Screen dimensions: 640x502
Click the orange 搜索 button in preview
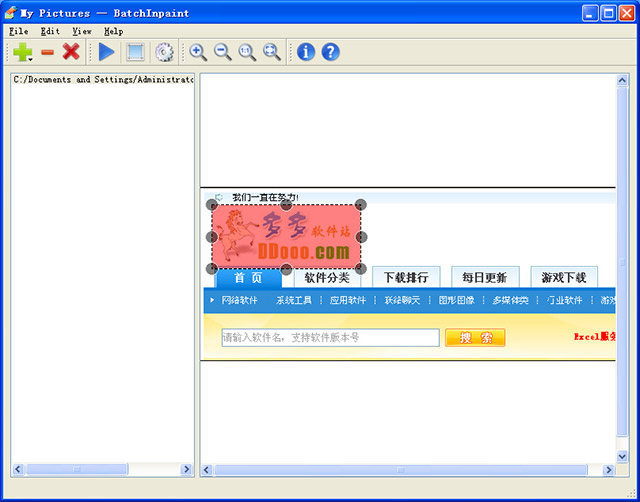point(475,338)
